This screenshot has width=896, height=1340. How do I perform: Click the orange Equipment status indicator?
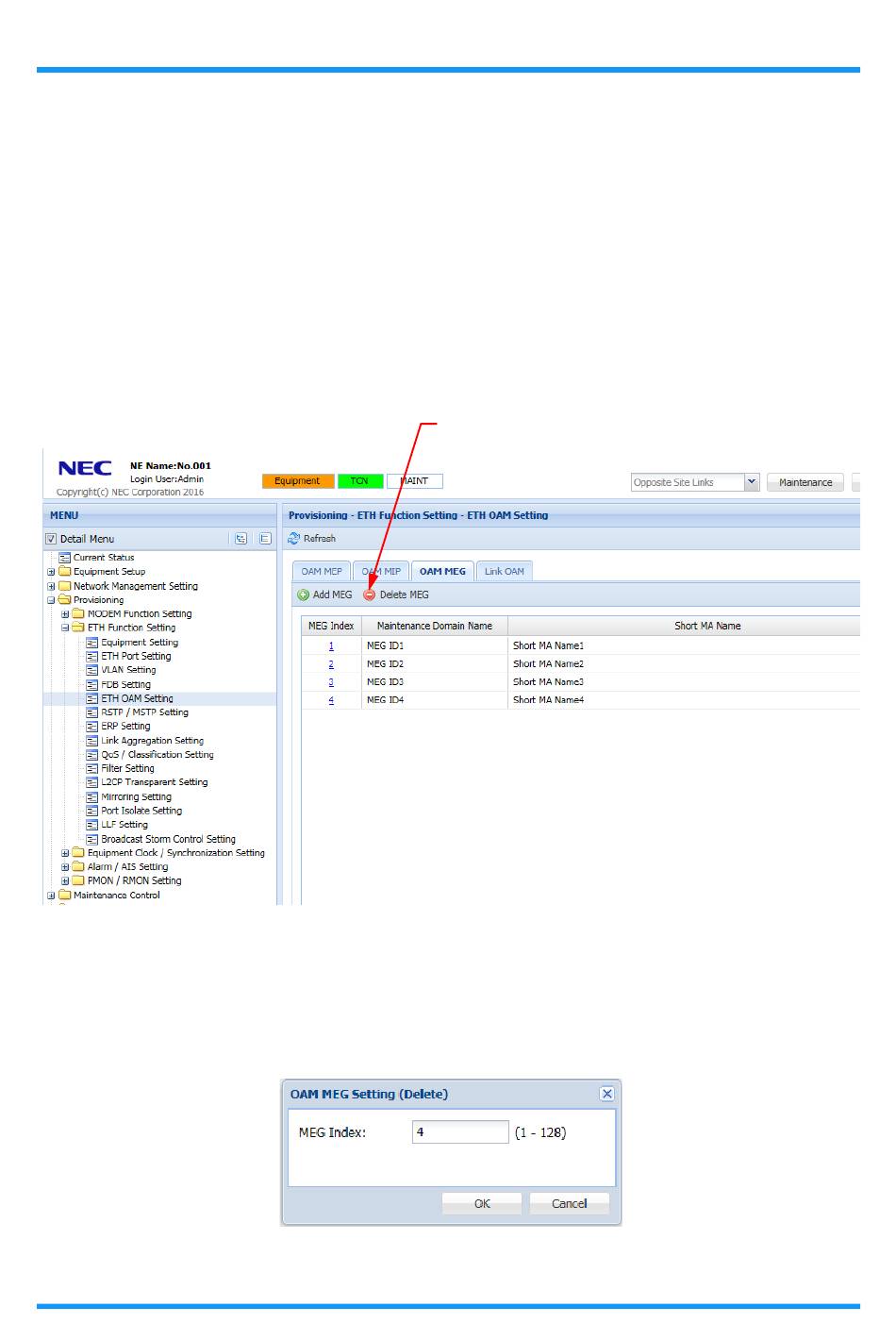[x=298, y=481]
